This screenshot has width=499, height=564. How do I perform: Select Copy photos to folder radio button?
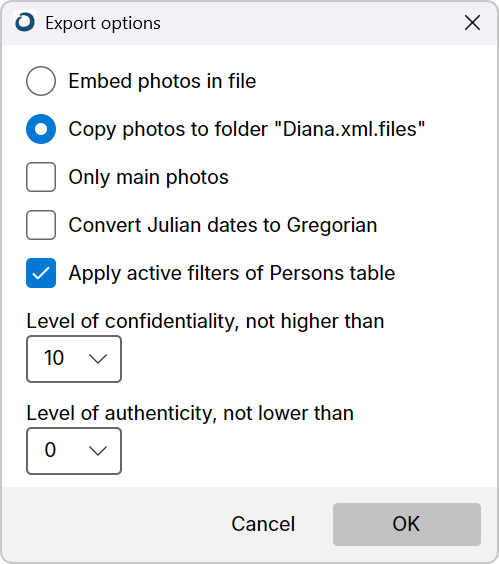(41, 129)
